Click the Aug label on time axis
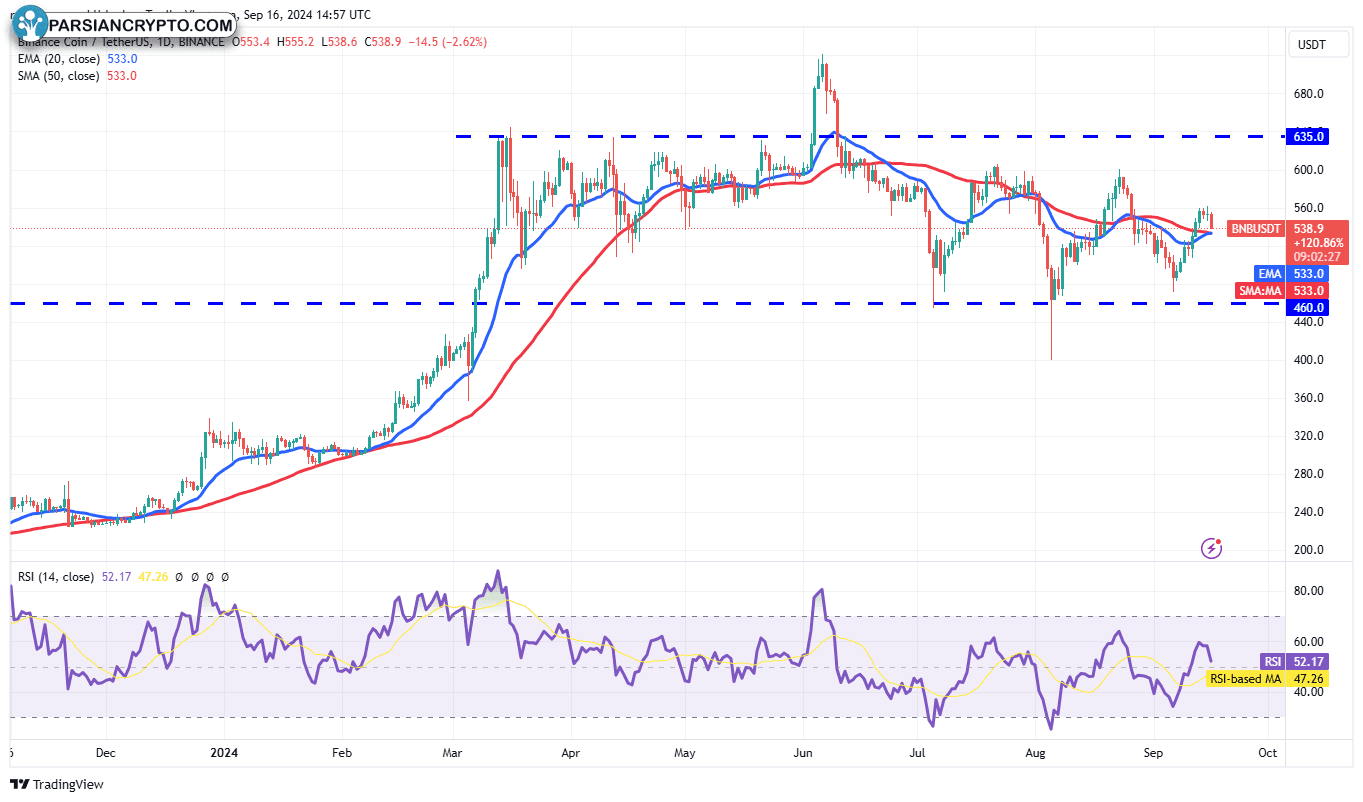1363x802 pixels. point(1035,752)
